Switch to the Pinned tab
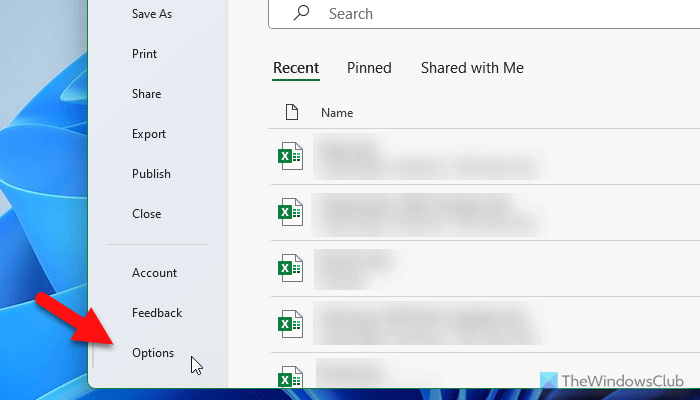The height and width of the screenshot is (400, 700). tap(369, 68)
